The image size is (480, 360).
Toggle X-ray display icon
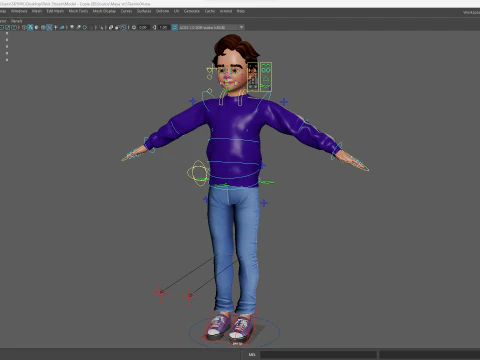(111, 27)
